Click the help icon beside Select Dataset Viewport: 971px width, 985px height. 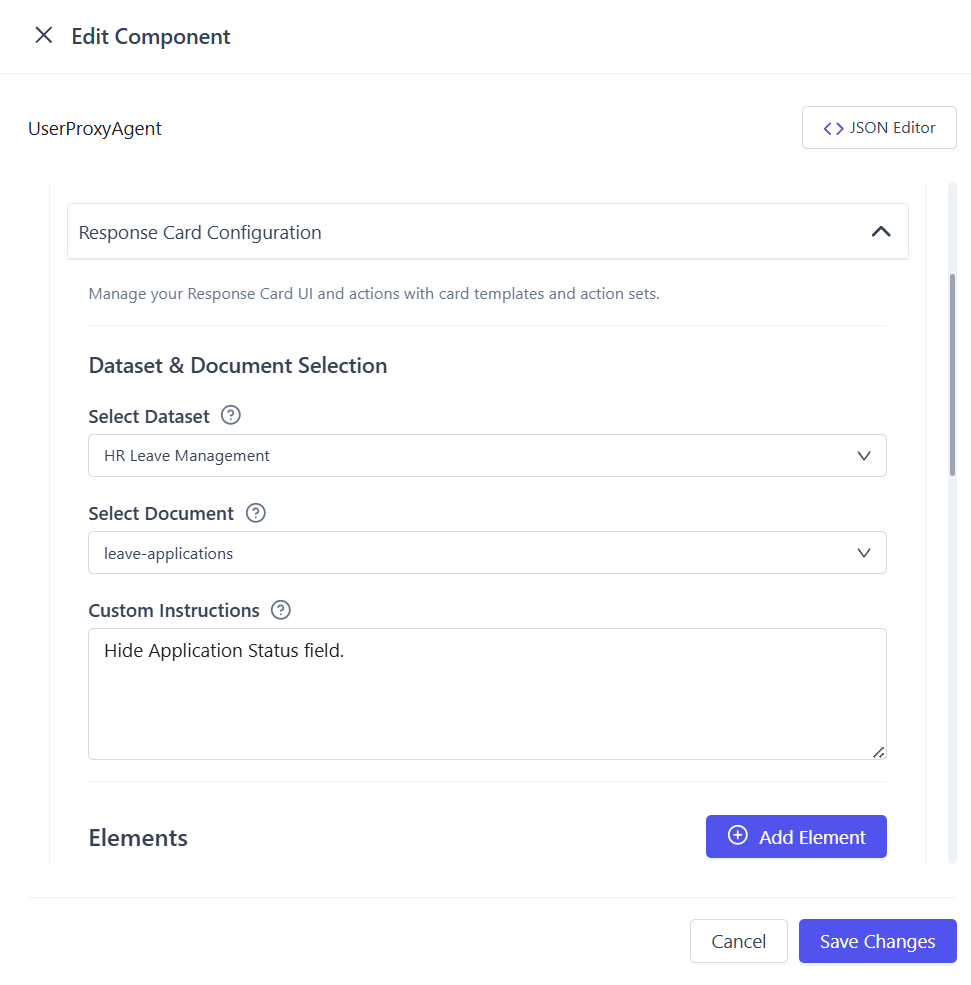[231, 416]
